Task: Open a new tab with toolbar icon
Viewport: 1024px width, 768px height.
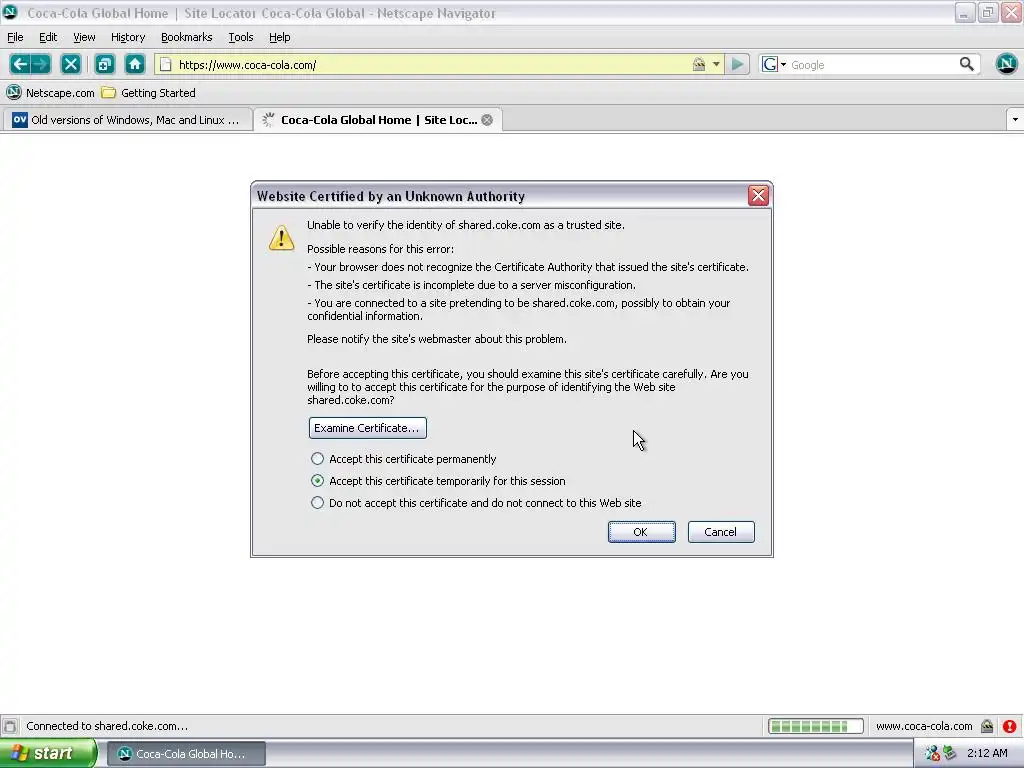Action: pyautogui.click(x=104, y=64)
